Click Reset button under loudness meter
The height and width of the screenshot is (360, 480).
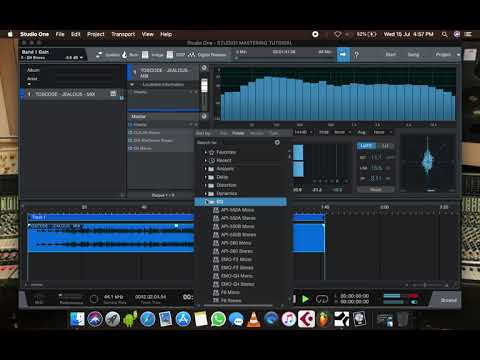[x=376, y=190]
